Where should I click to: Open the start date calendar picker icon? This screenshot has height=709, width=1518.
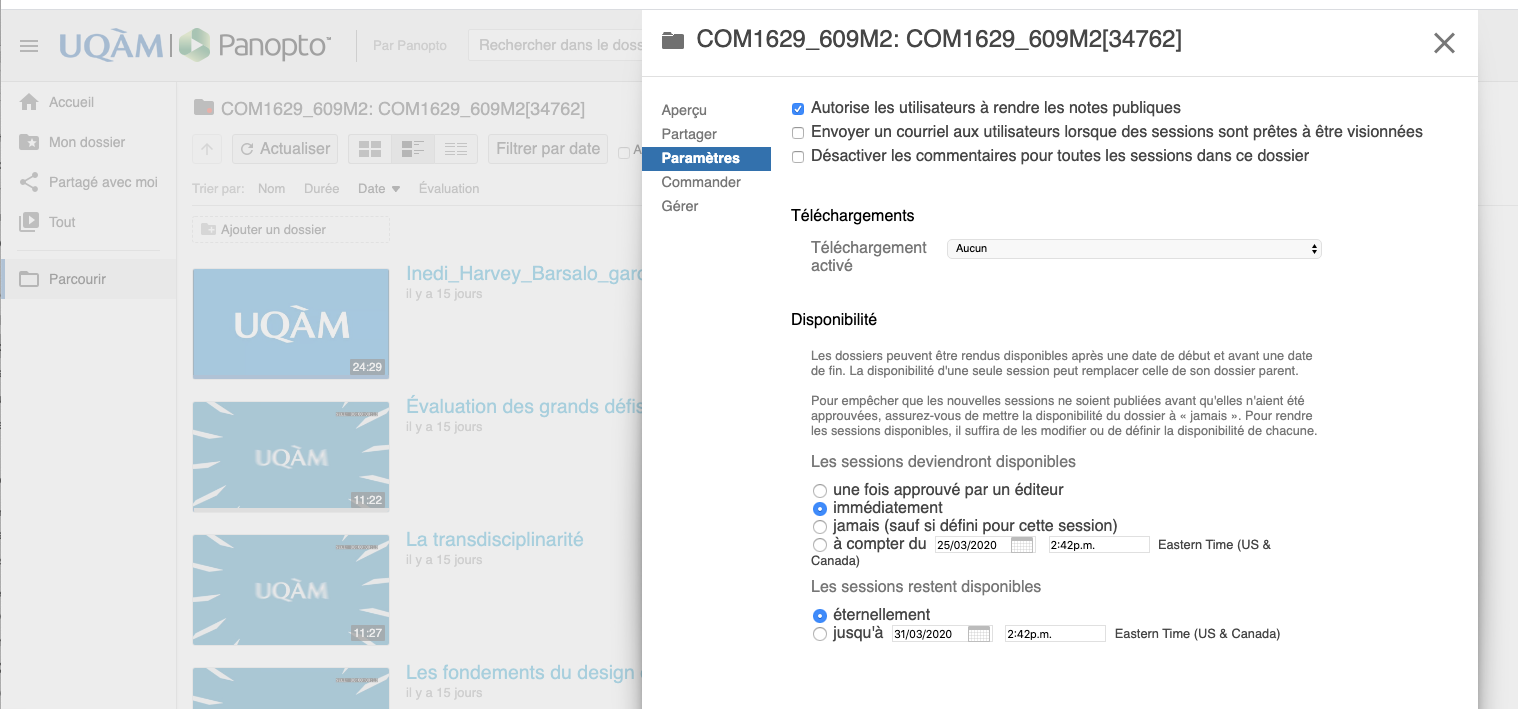pyautogui.click(x=1022, y=545)
